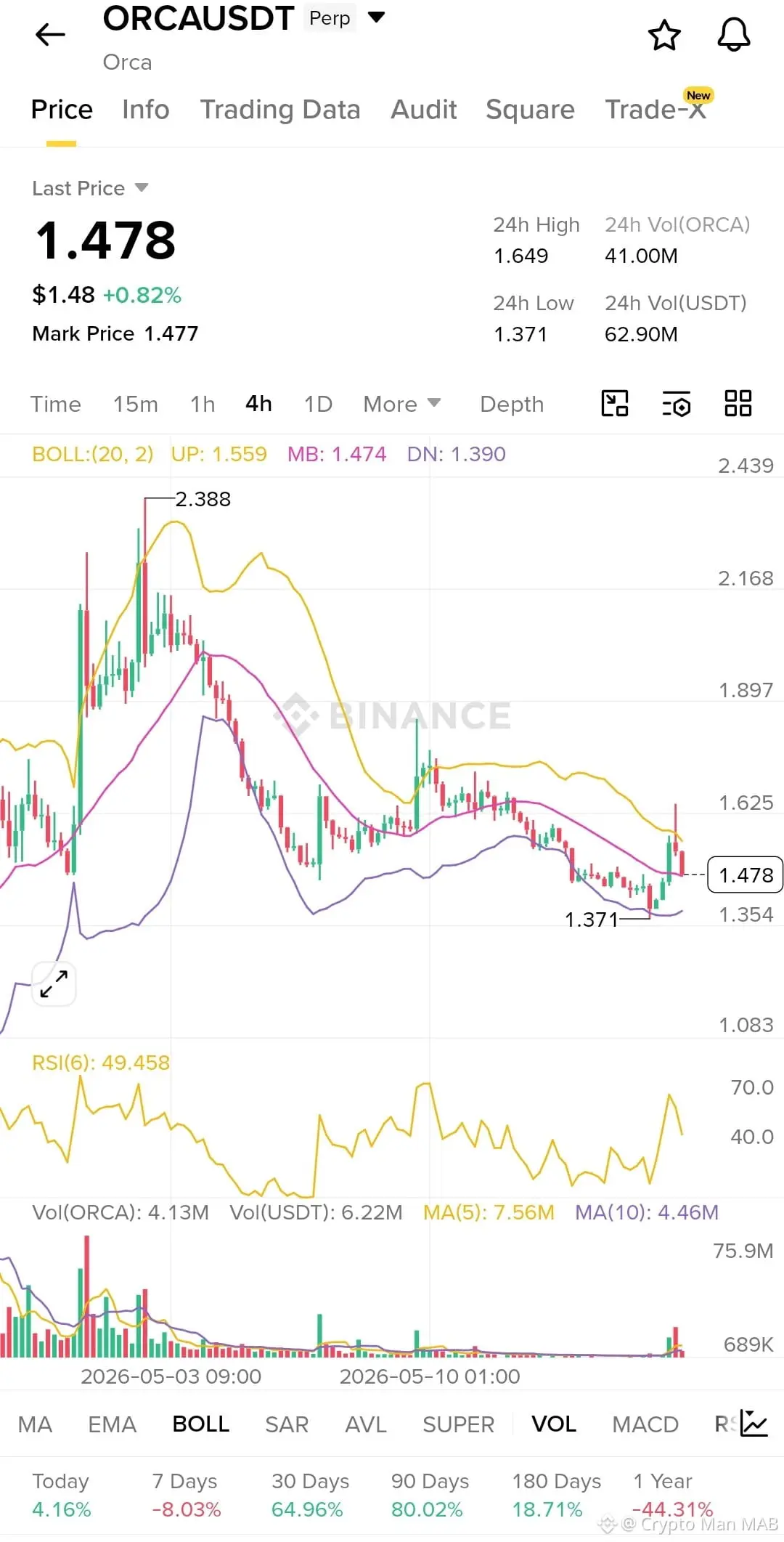
Task: Tap the Today 4.16% performance
Action: (62, 1496)
